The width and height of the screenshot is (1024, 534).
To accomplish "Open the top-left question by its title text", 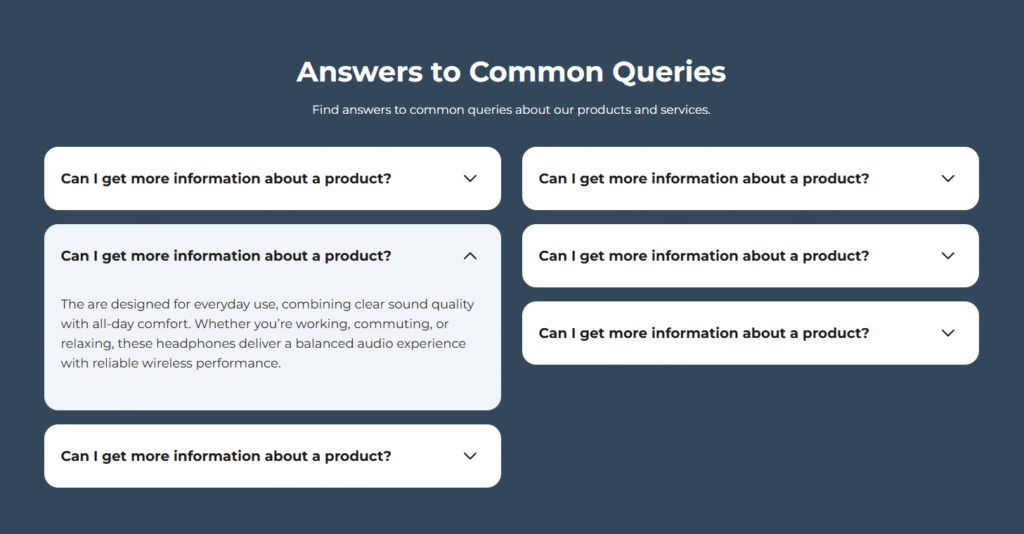I will click(x=225, y=179).
